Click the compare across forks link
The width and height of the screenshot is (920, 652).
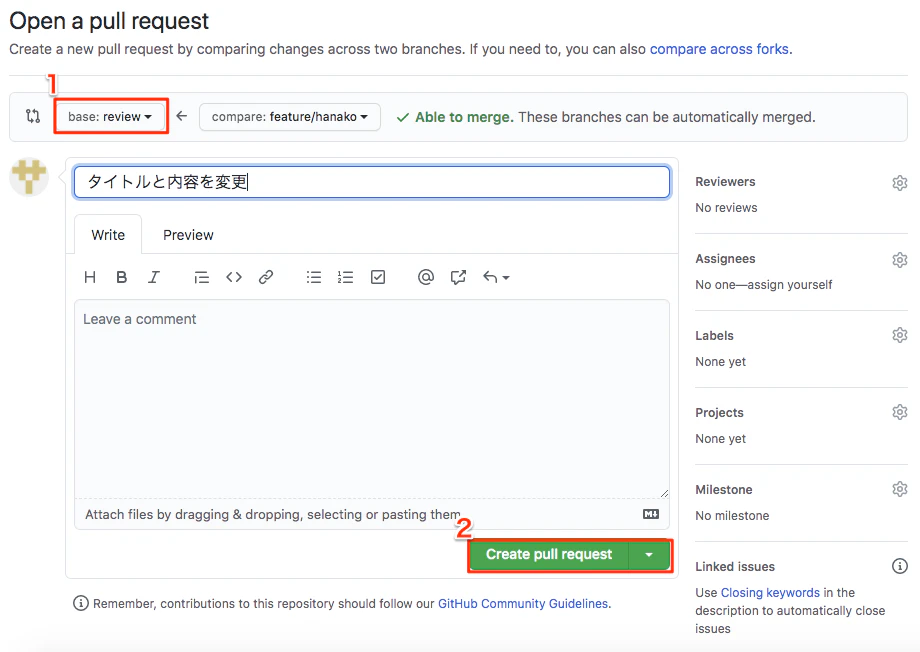719,49
